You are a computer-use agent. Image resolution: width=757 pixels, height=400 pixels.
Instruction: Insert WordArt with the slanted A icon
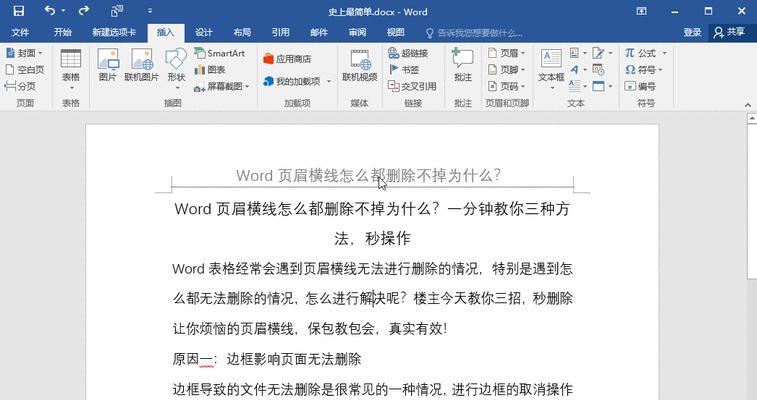tap(577, 69)
